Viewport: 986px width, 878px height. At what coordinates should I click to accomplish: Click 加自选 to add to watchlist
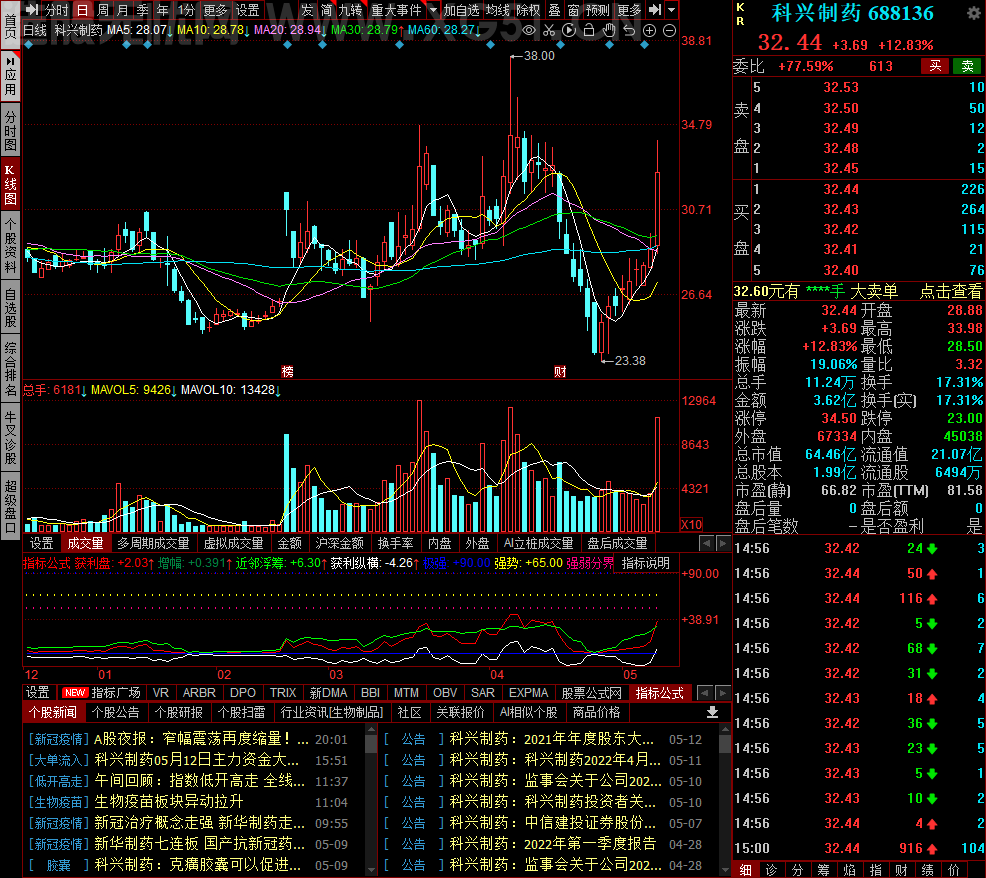pos(462,10)
